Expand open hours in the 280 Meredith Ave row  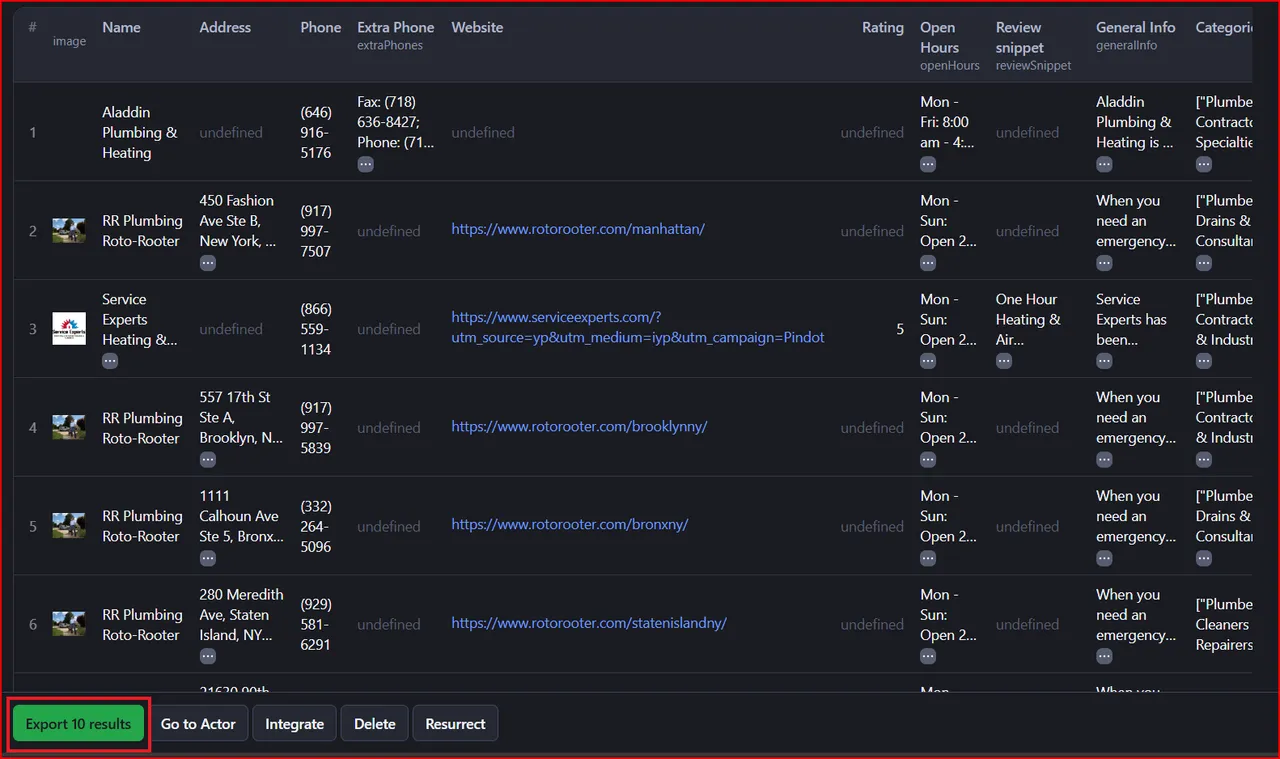(x=929, y=657)
